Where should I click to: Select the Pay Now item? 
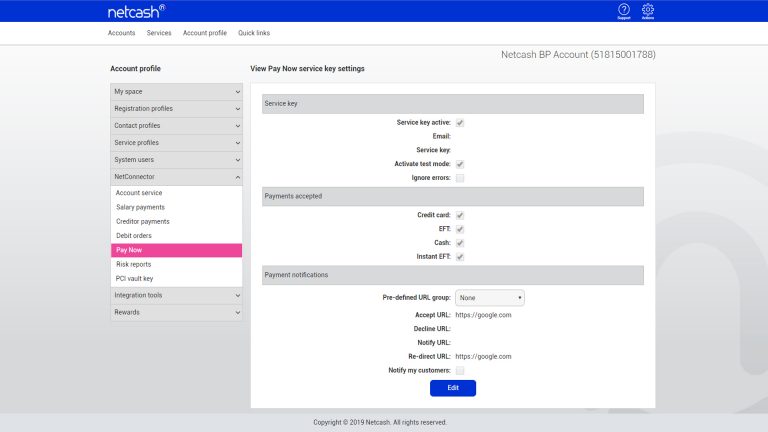click(x=176, y=250)
